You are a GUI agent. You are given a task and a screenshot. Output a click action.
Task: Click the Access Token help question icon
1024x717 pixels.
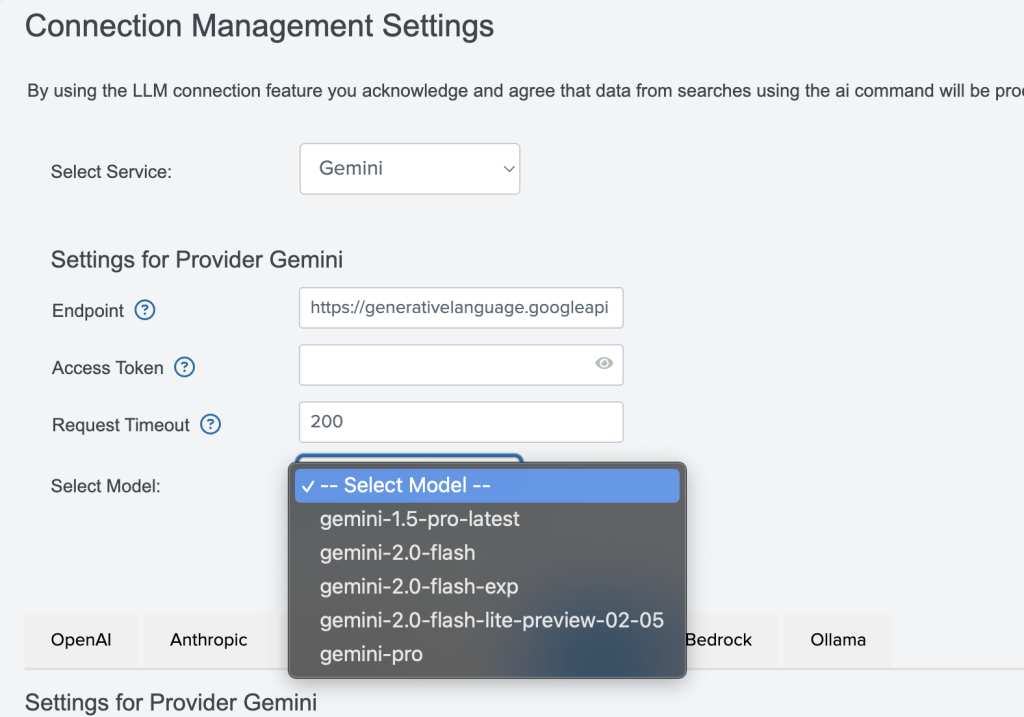tap(185, 368)
